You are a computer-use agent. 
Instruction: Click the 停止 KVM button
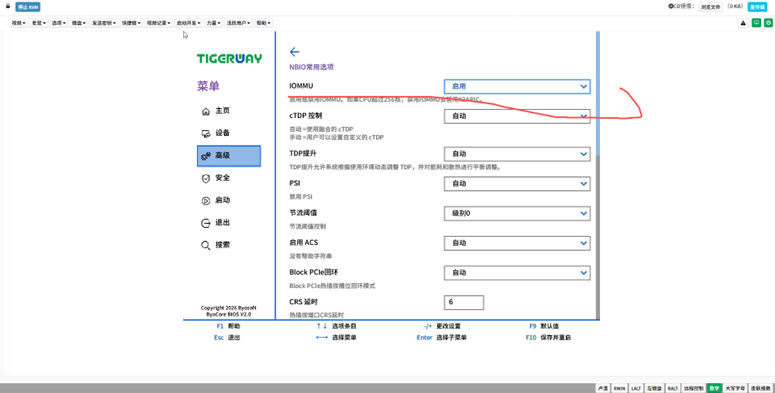pyautogui.click(x=28, y=7)
